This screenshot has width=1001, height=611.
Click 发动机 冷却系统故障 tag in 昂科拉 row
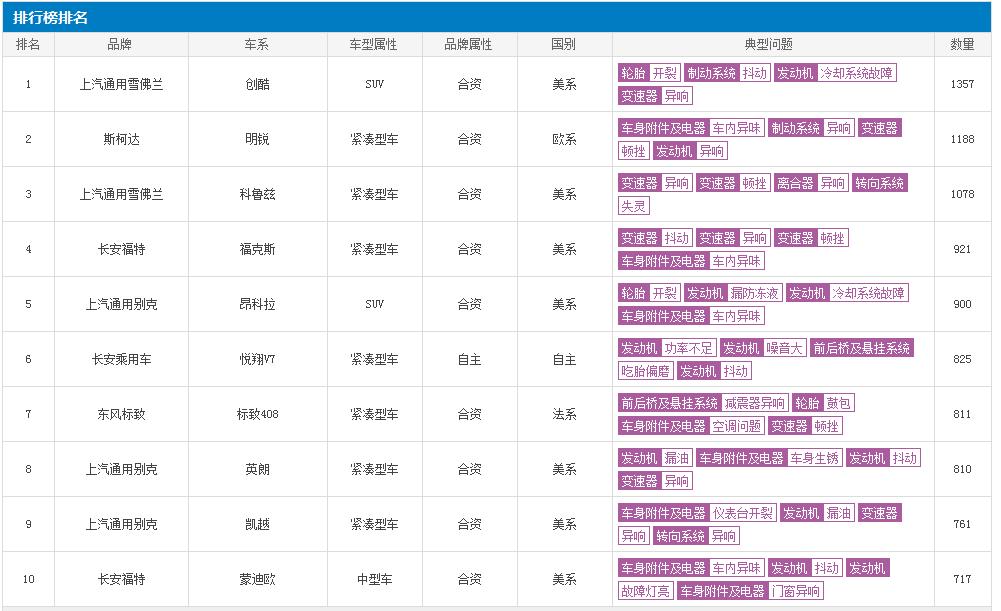tap(847, 292)
